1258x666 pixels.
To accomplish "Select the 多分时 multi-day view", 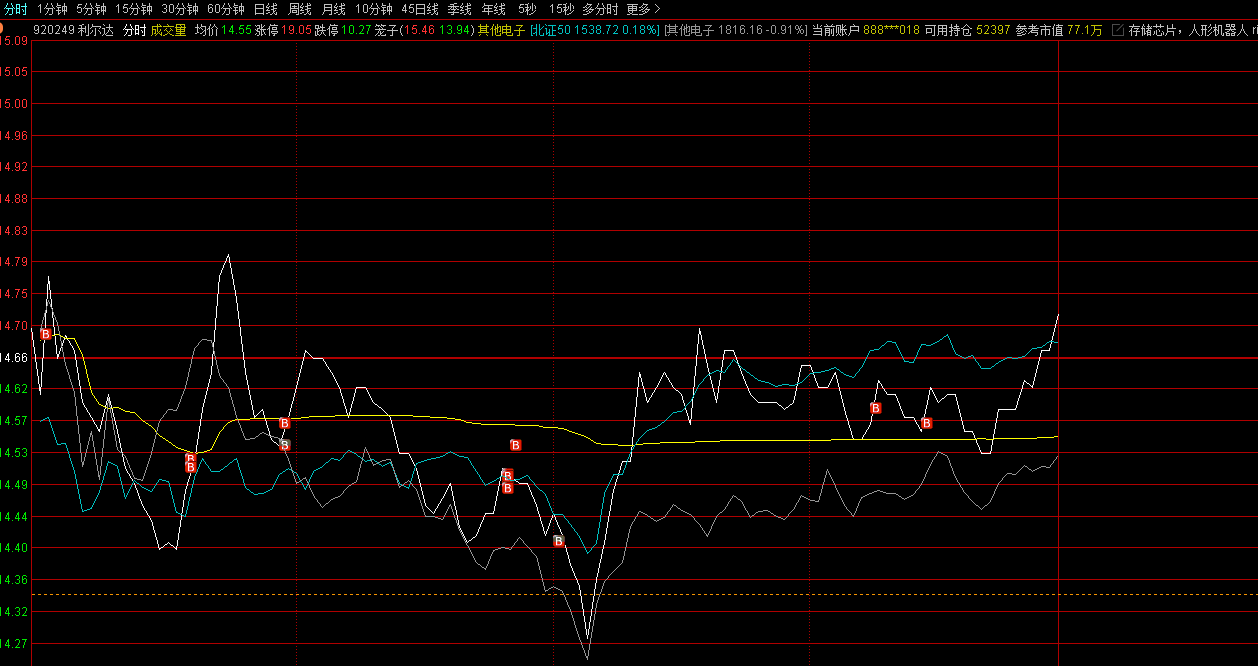I will pyautogui.click(x=600, y=9).
